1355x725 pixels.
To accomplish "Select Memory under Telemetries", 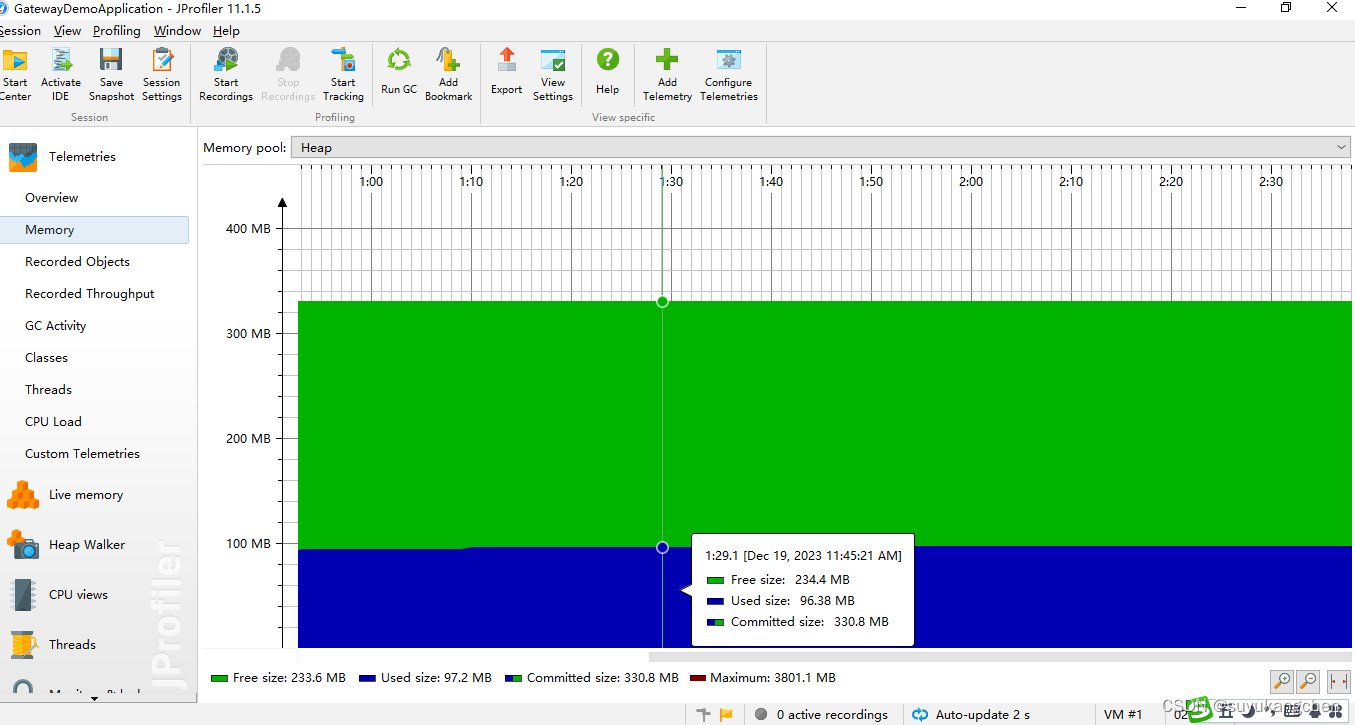I will (94, 230).
